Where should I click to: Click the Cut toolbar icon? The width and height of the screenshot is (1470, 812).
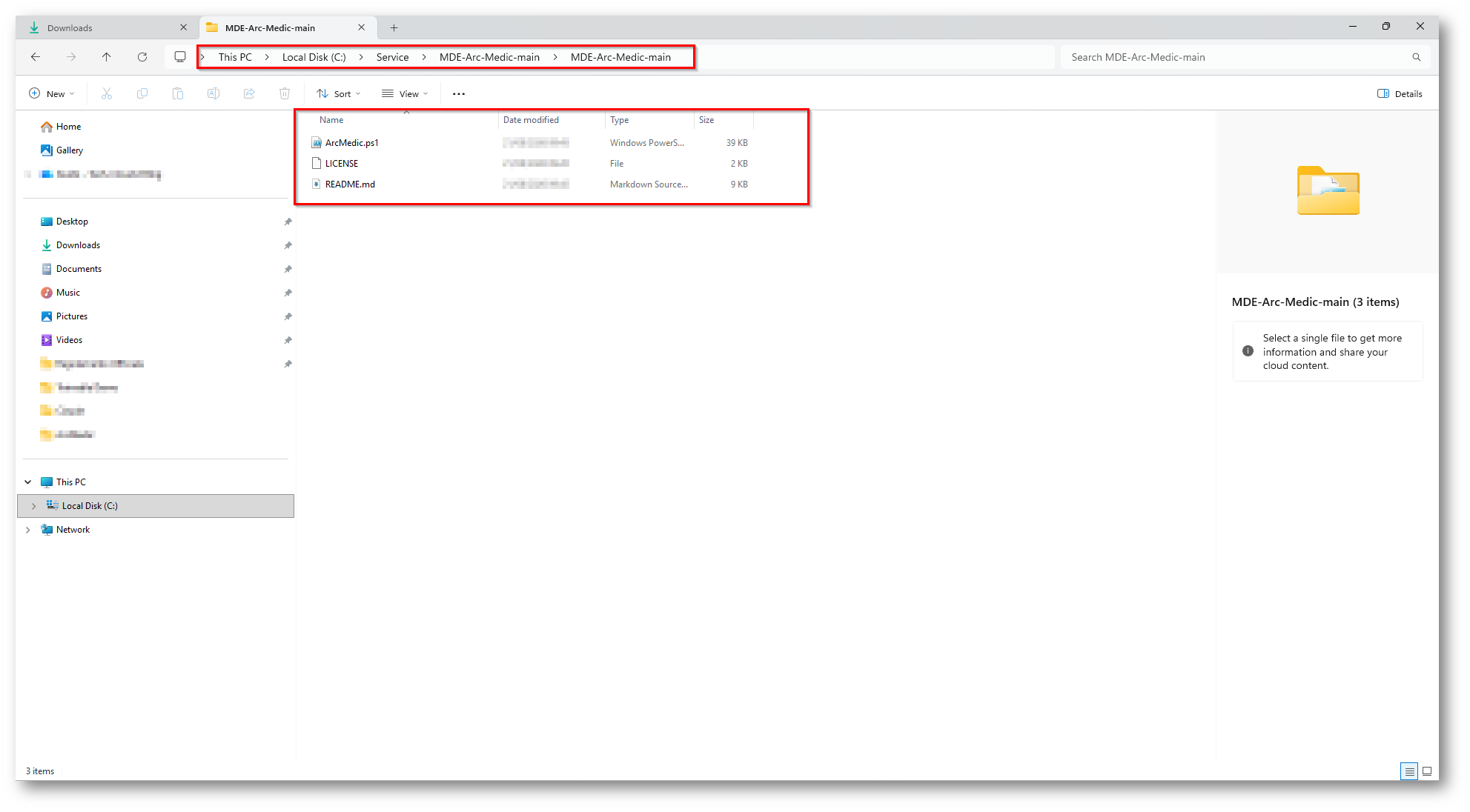coord(107,93)
